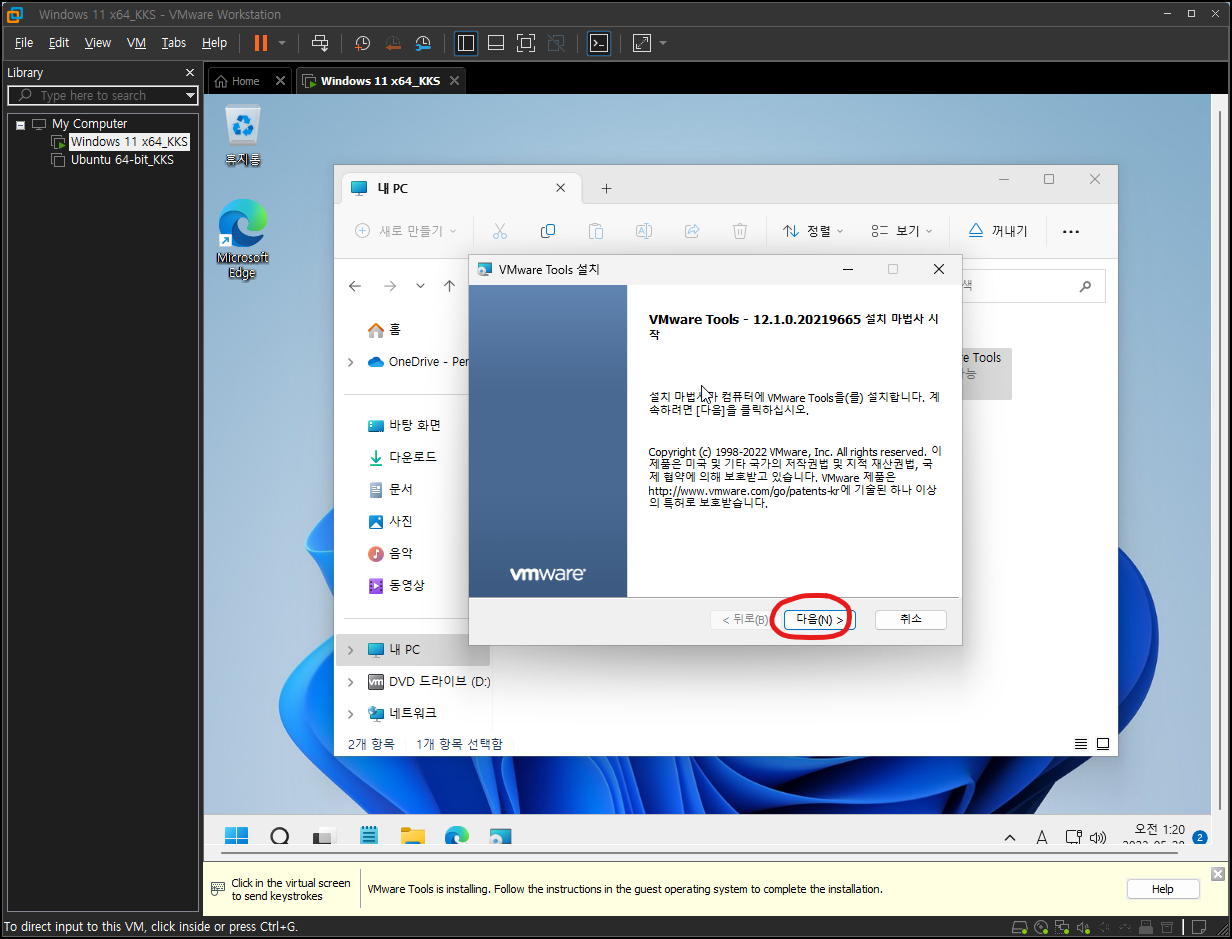Open the Explorer more options ellipsis
Screen dimensions: 1232x939
1071,231
